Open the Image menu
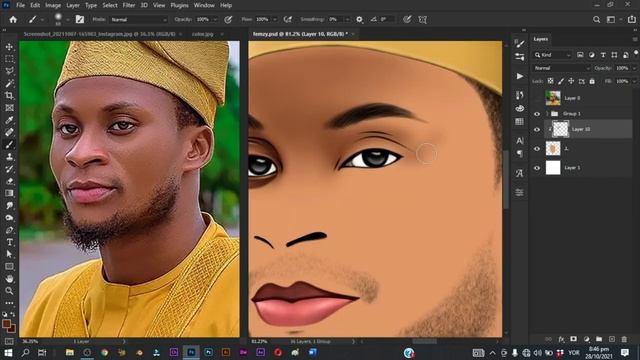 coord(53,5)
